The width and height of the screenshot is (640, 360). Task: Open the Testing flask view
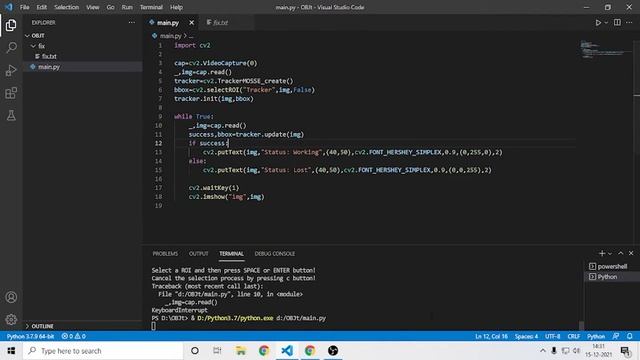click(x=11, y=116)
